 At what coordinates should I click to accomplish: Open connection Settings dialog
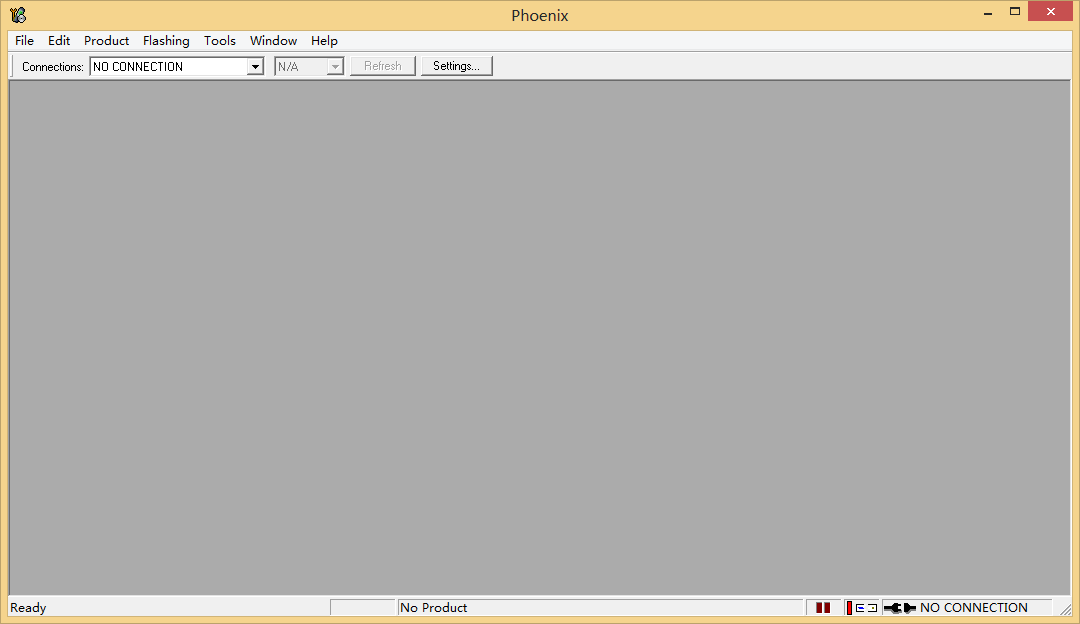[456, 66]
